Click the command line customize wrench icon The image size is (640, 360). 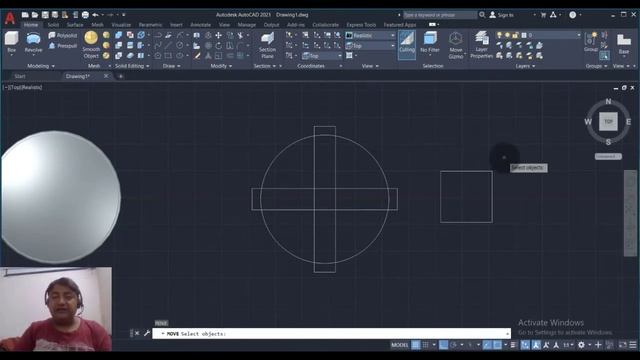pos(147,333)
